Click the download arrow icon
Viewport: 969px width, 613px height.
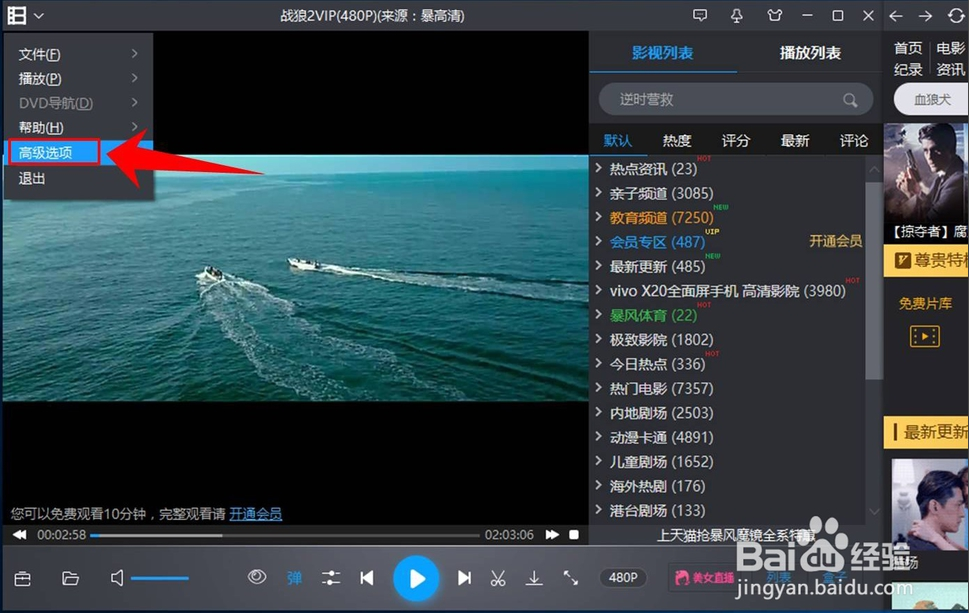pos(534,578)
